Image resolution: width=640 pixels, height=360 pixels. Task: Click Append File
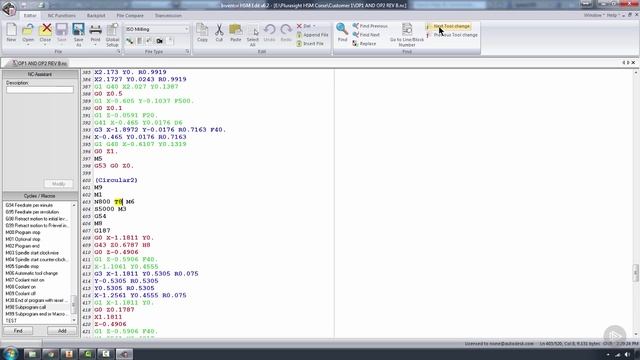point(313,35)
